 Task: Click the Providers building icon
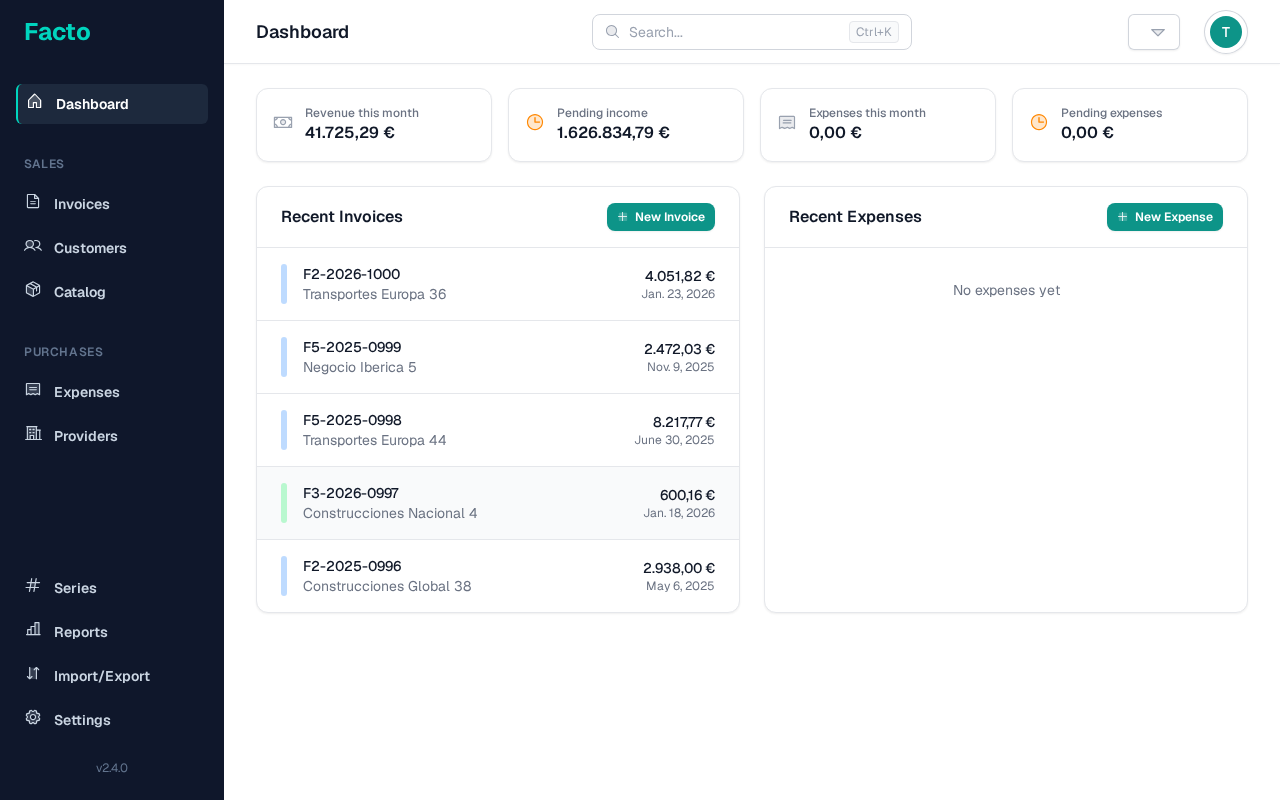point(33,434)
